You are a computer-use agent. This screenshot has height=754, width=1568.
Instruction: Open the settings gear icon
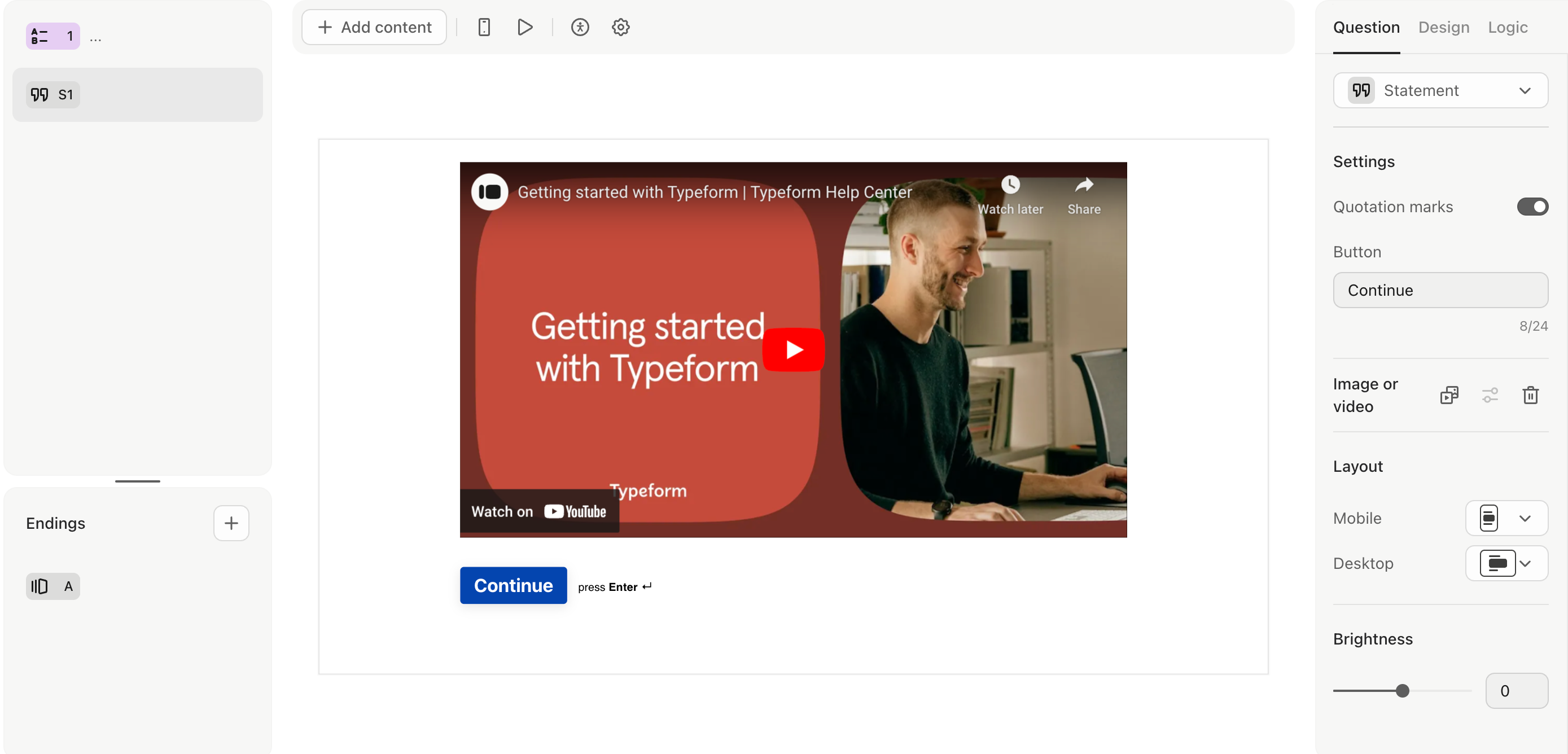click(620, 28)
